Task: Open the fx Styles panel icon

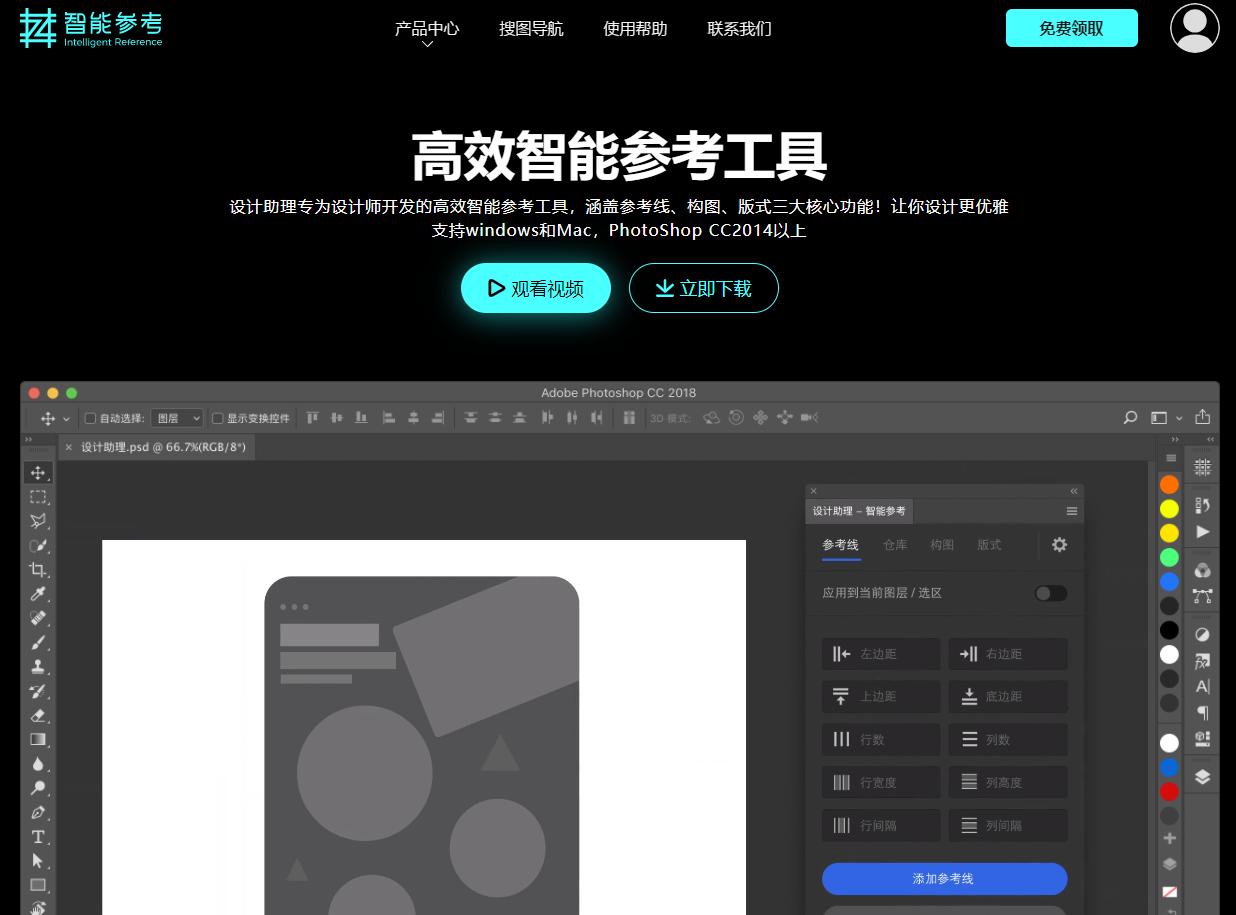Action: (1202, 660)
